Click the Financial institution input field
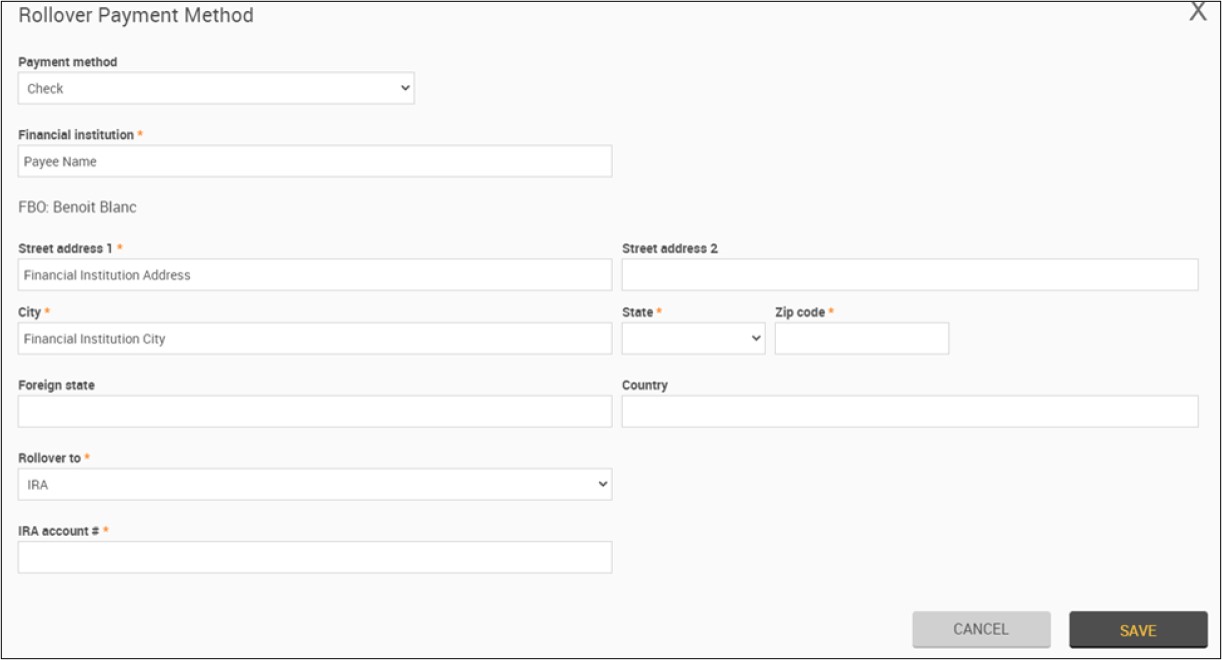This screenshot has width=1222, height=660. pos(315,162)
